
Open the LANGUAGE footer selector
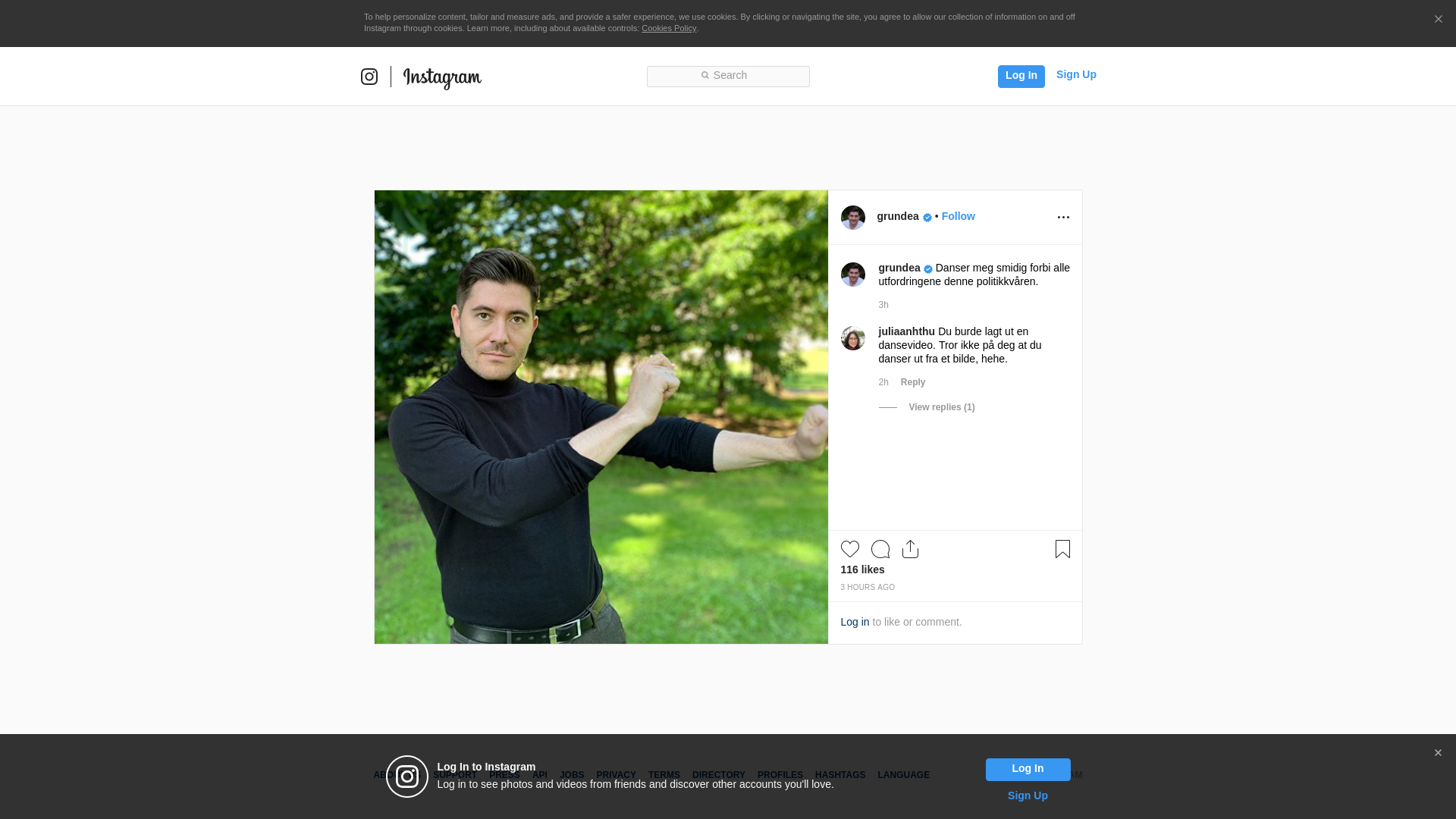pyautogui.click(x=903, y=775)
